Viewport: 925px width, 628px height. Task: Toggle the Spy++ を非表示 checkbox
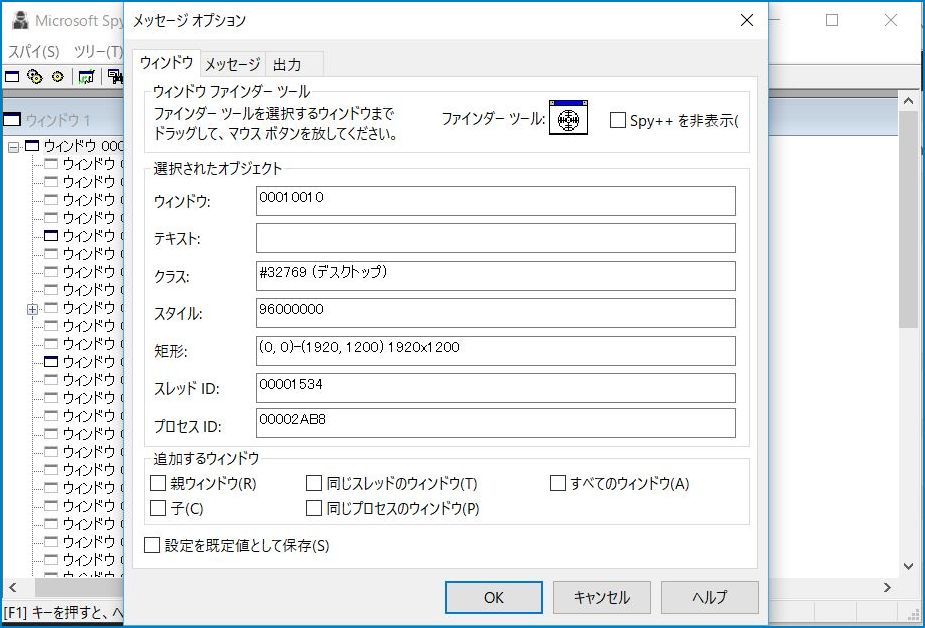point(617,120)
